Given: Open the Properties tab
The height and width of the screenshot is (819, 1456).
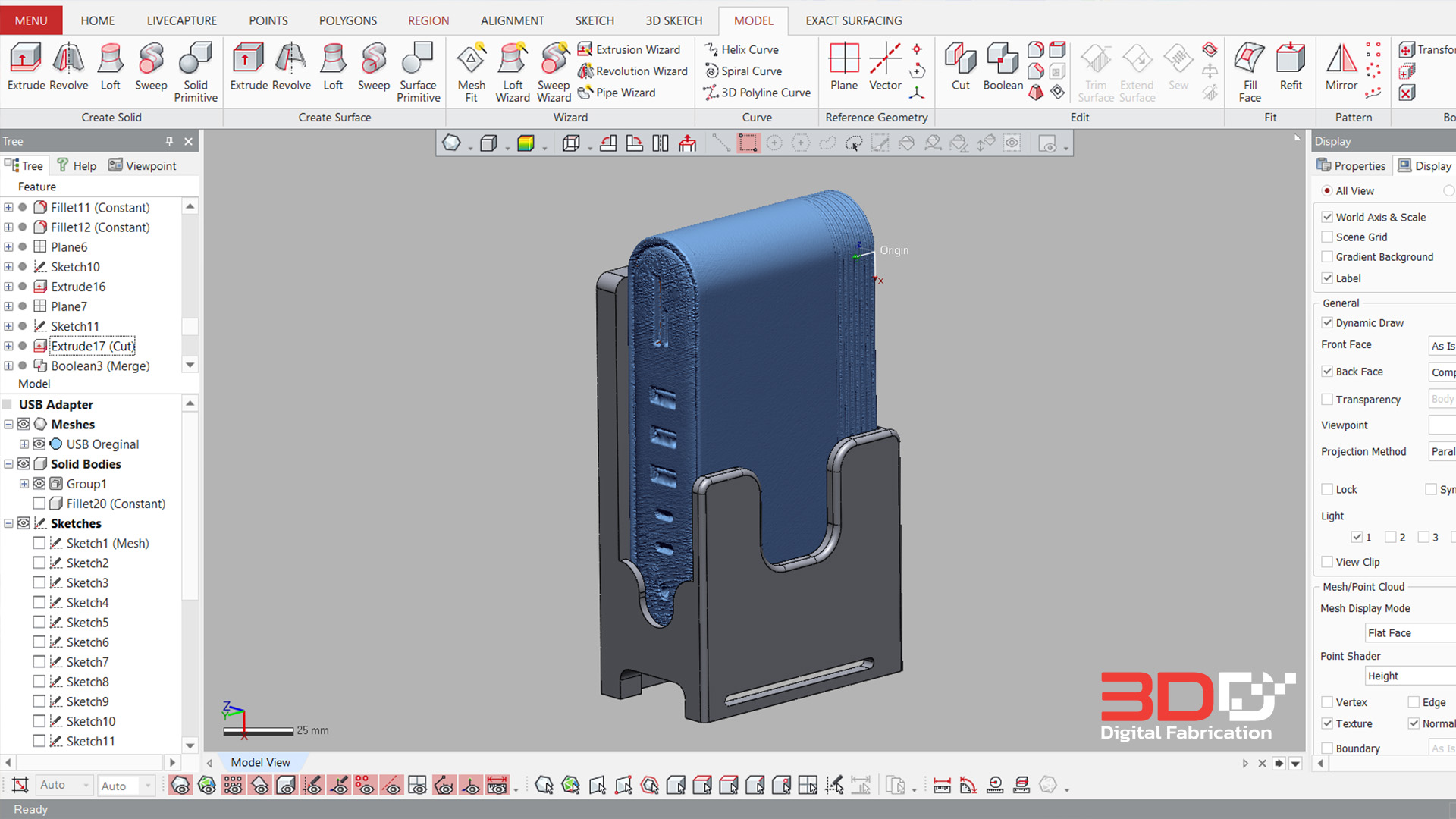Looking at the screenshot, I should point(1351,165).
